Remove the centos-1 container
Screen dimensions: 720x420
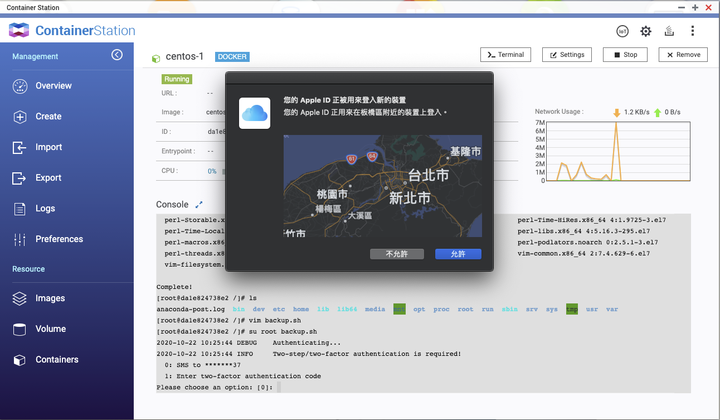683,55
